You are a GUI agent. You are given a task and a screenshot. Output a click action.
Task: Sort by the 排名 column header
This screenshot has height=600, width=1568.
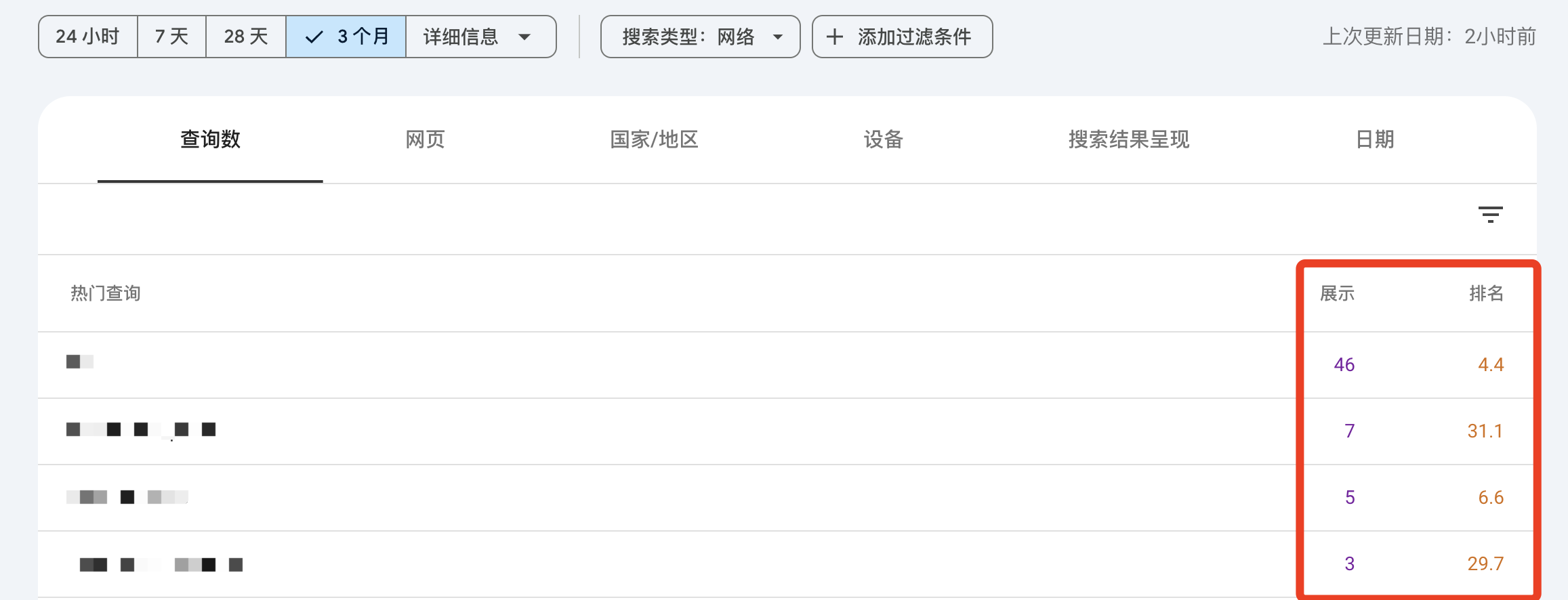1486,293
